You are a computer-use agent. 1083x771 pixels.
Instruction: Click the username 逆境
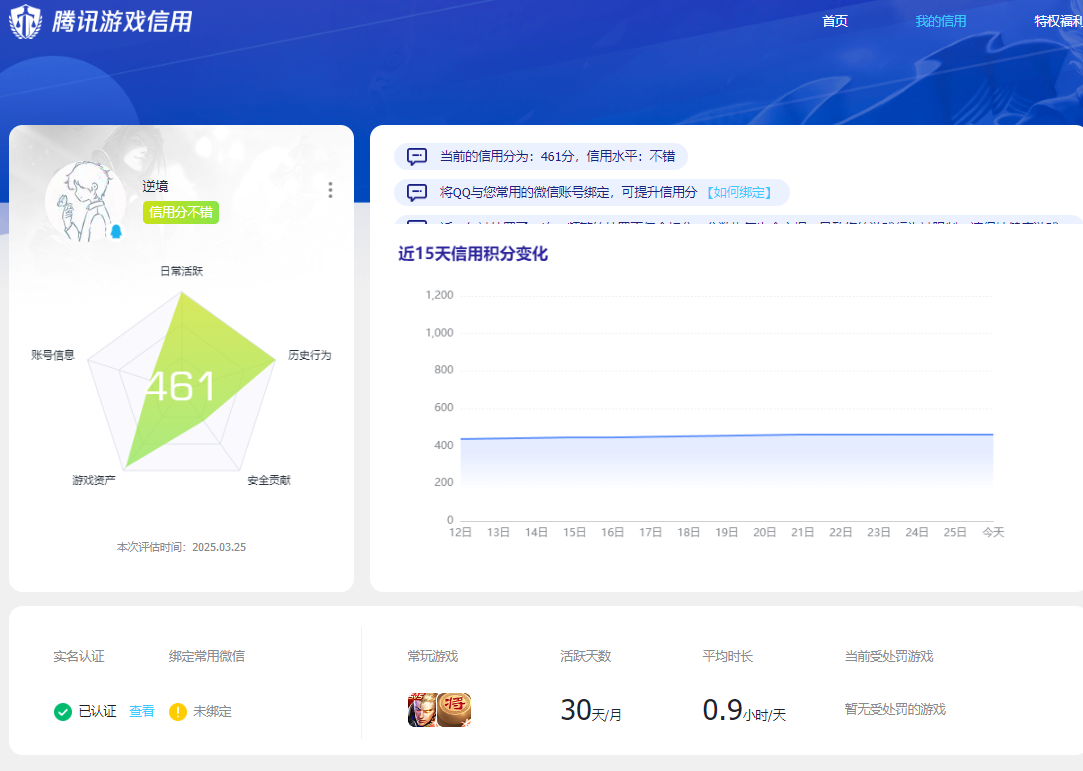pos(155,186)
